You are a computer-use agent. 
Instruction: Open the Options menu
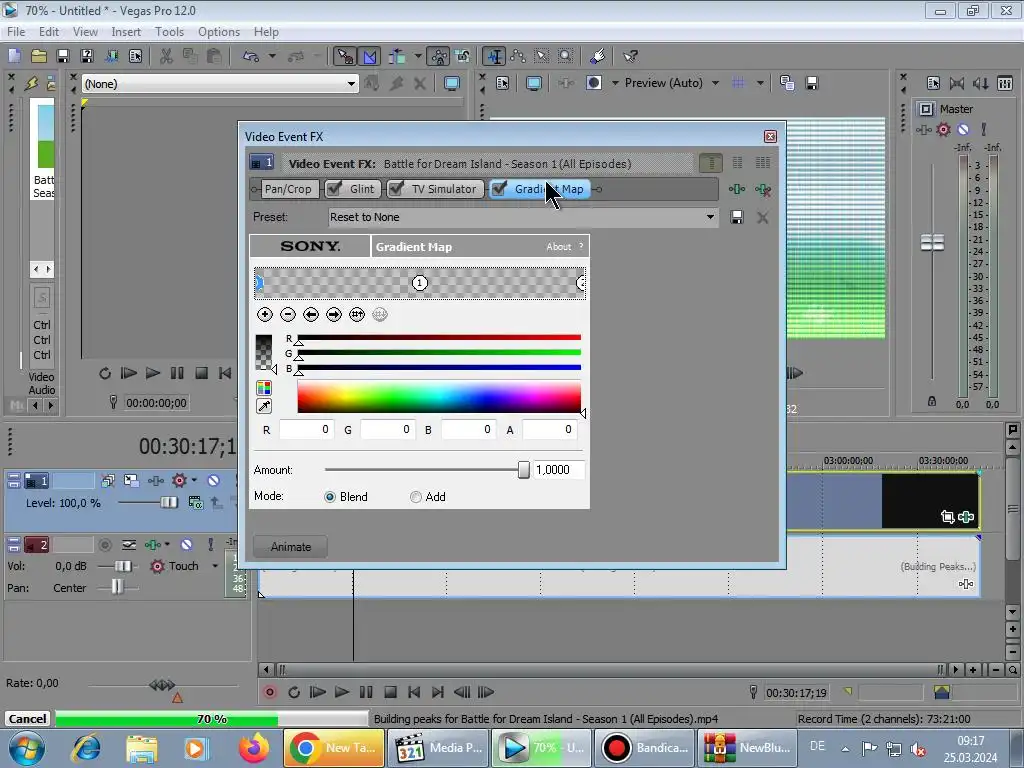point(219,31)
